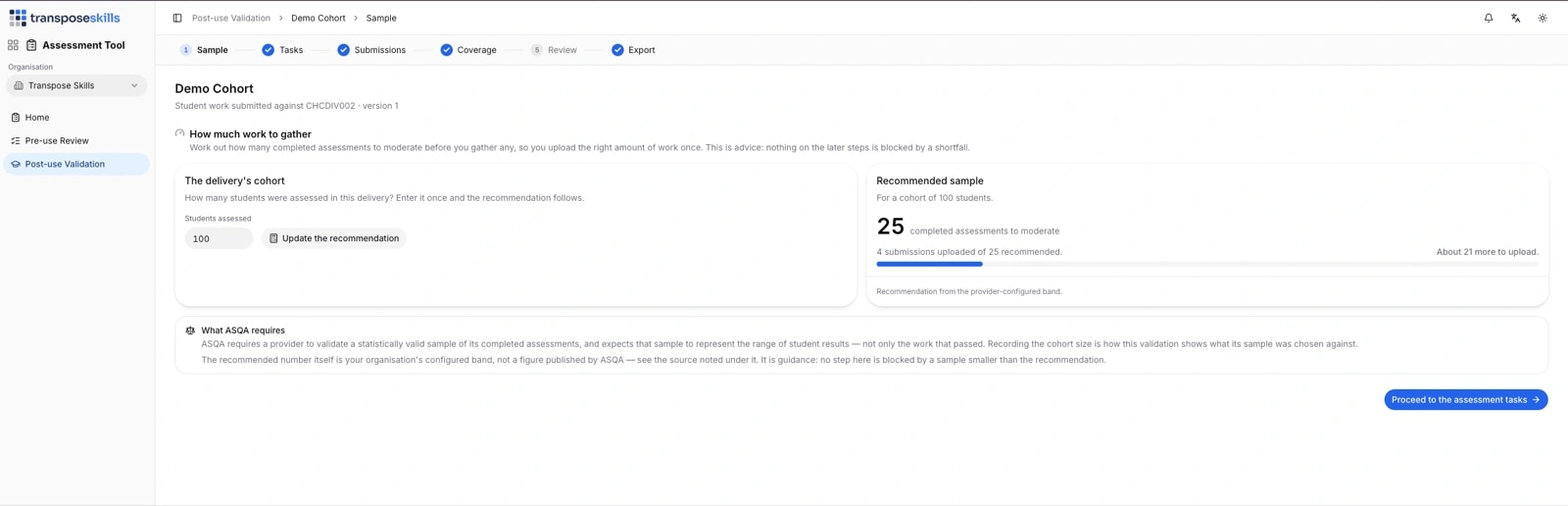Expand the Transpose Skills organisation dropdown
1568x506 pixels.
pos(76,85)
